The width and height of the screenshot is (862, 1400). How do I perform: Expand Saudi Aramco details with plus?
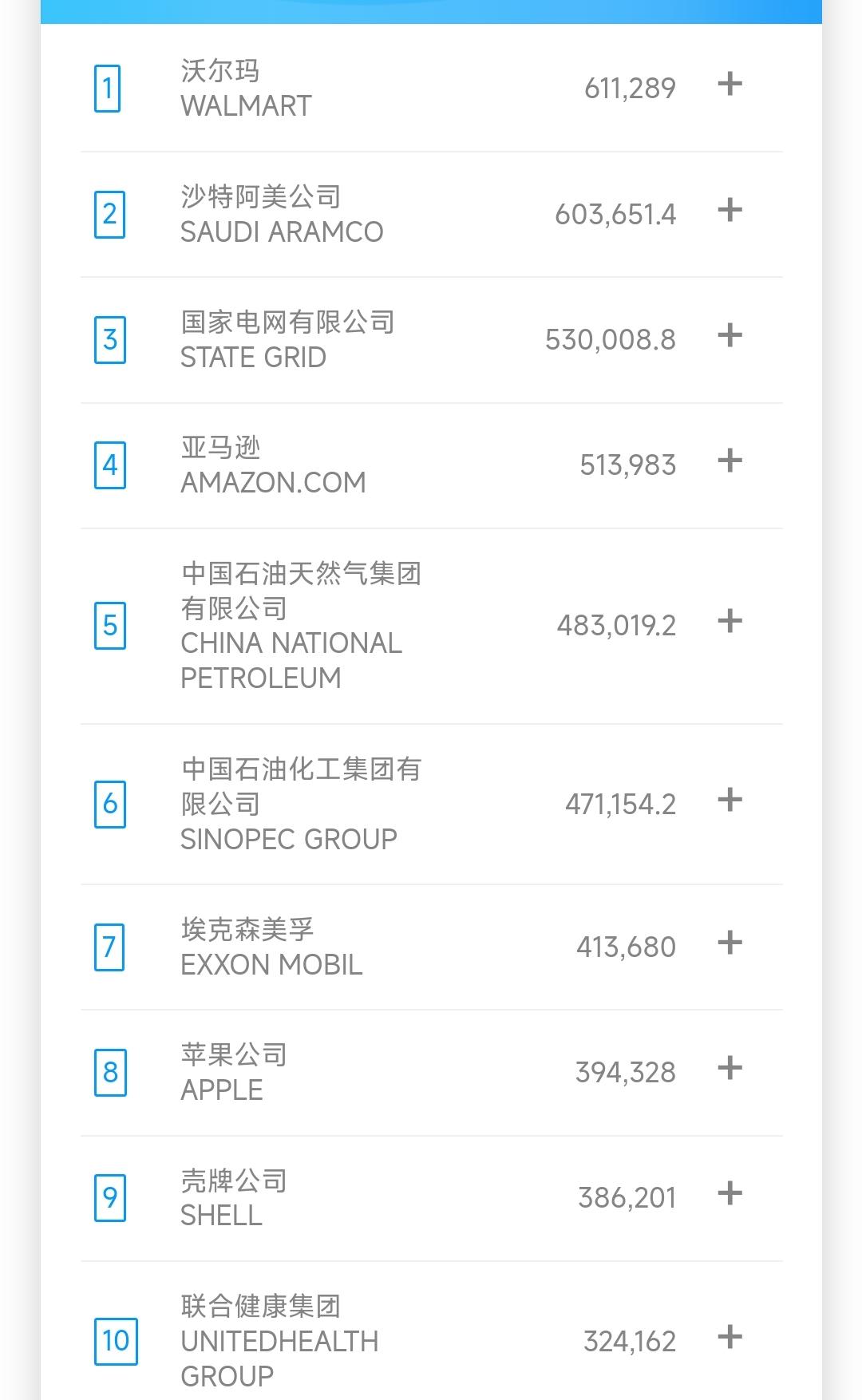tap(730, 210)
